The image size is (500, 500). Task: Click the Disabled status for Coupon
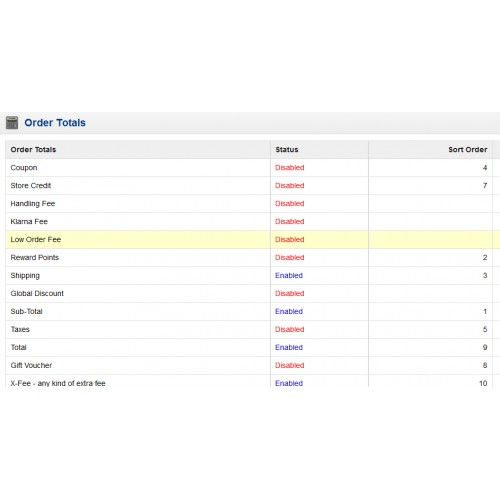(290, 168)
